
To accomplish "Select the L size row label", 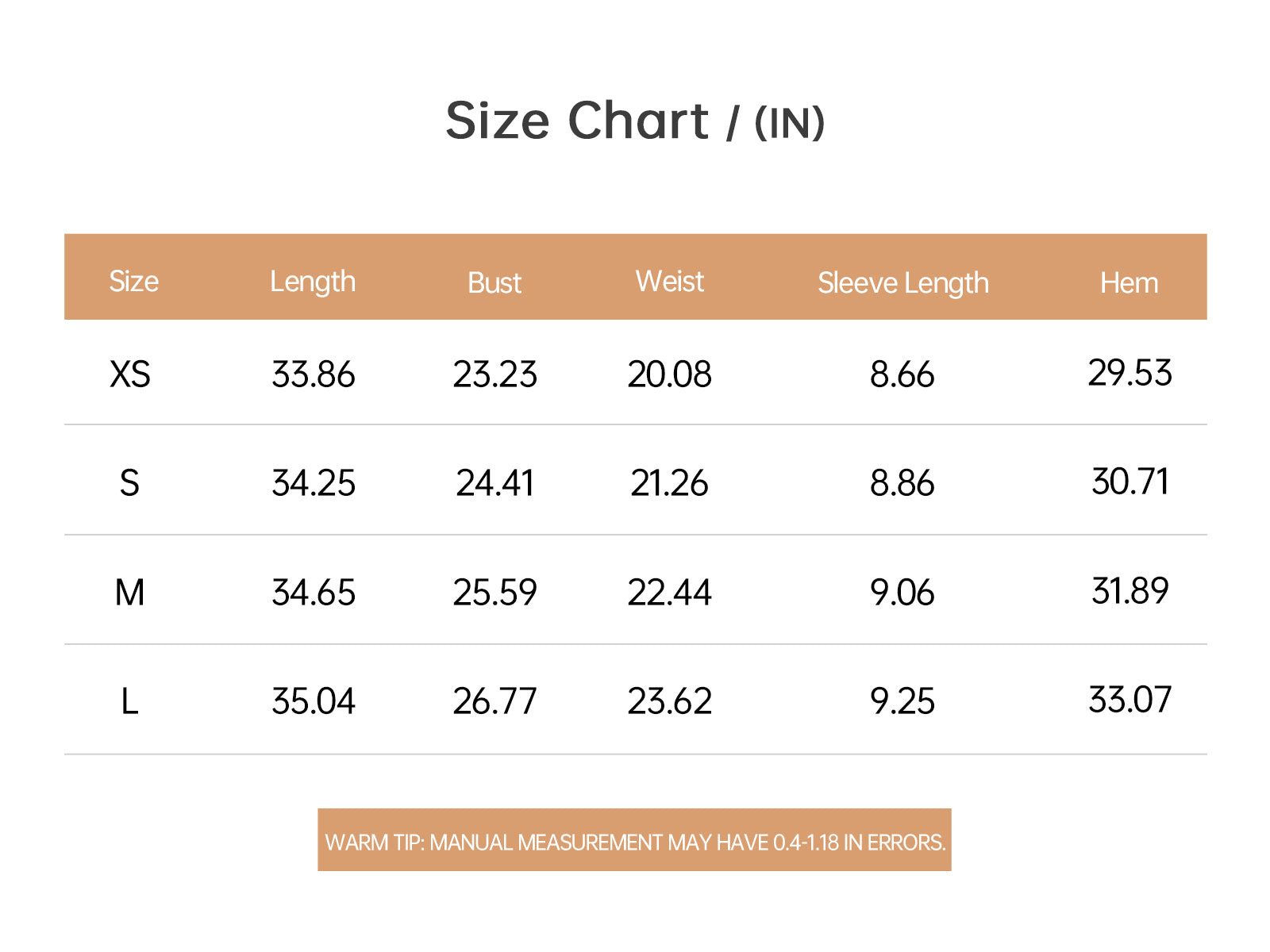I will pos(129,701).
